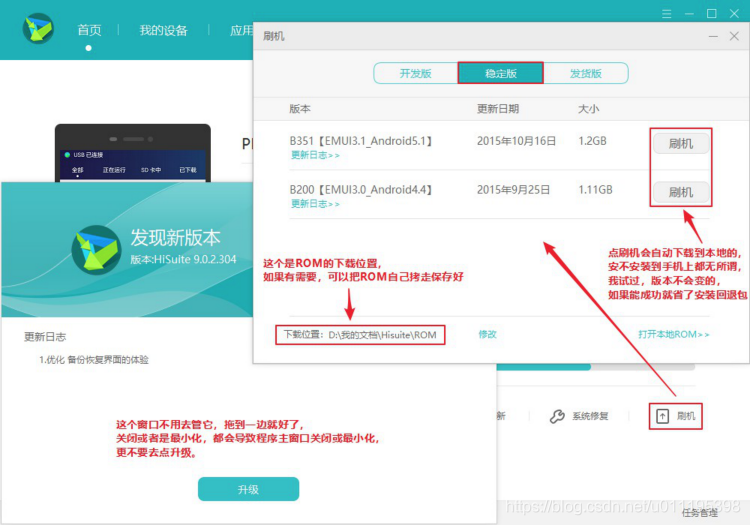Click the 大小 column header
Screen dimensions: 750x525
pos(588,109)
